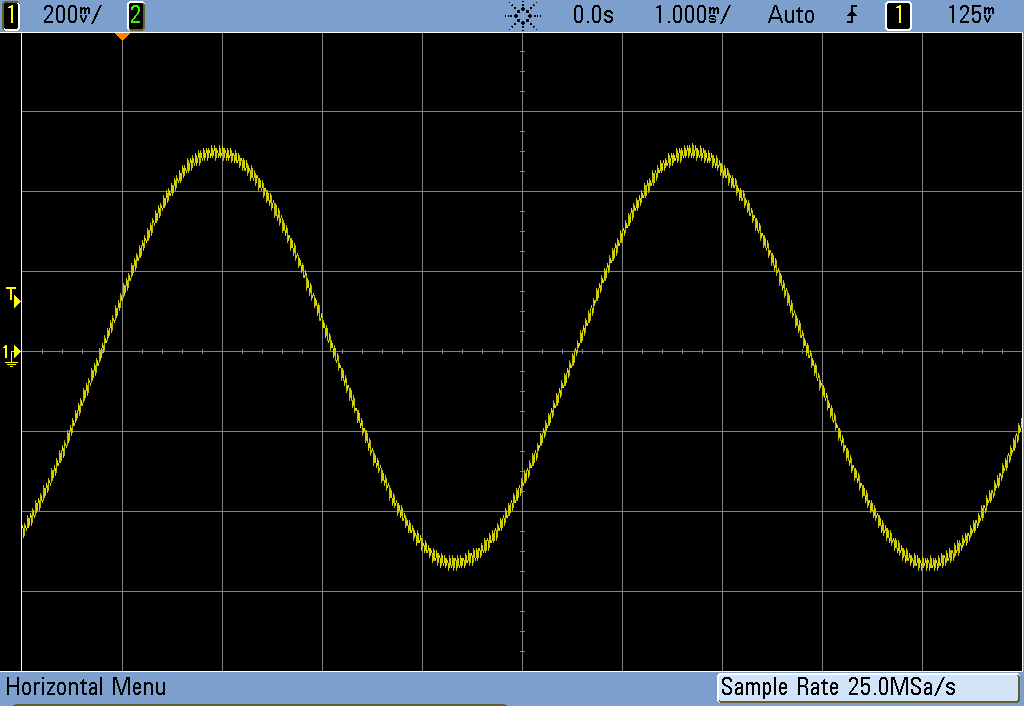Select the 0.0s horizontal delay readout
1024x706 pixels.
click(592, 14)
